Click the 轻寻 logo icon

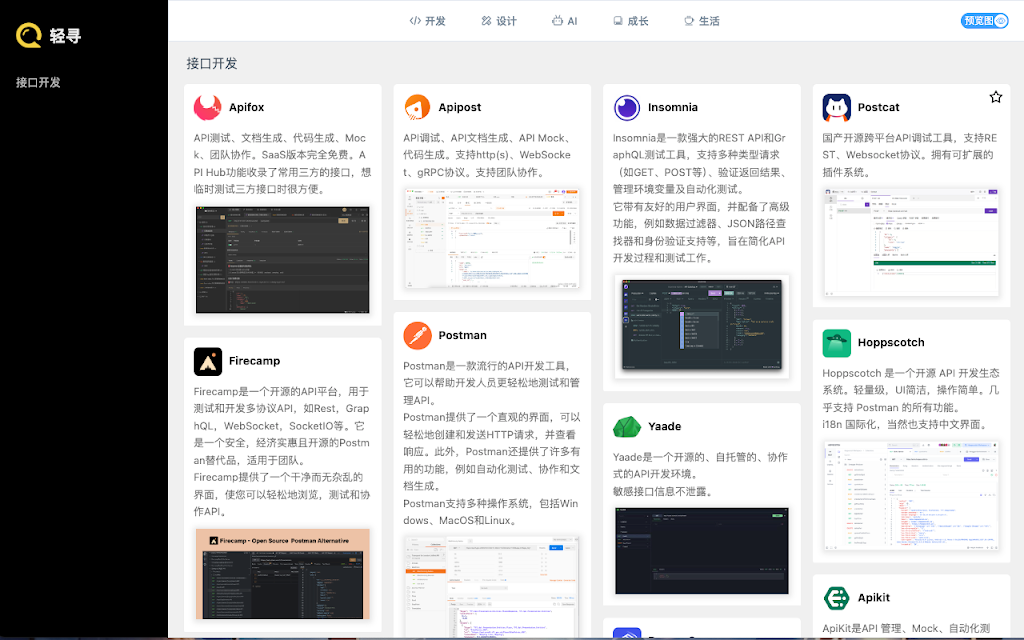click(x=29, y=35)
